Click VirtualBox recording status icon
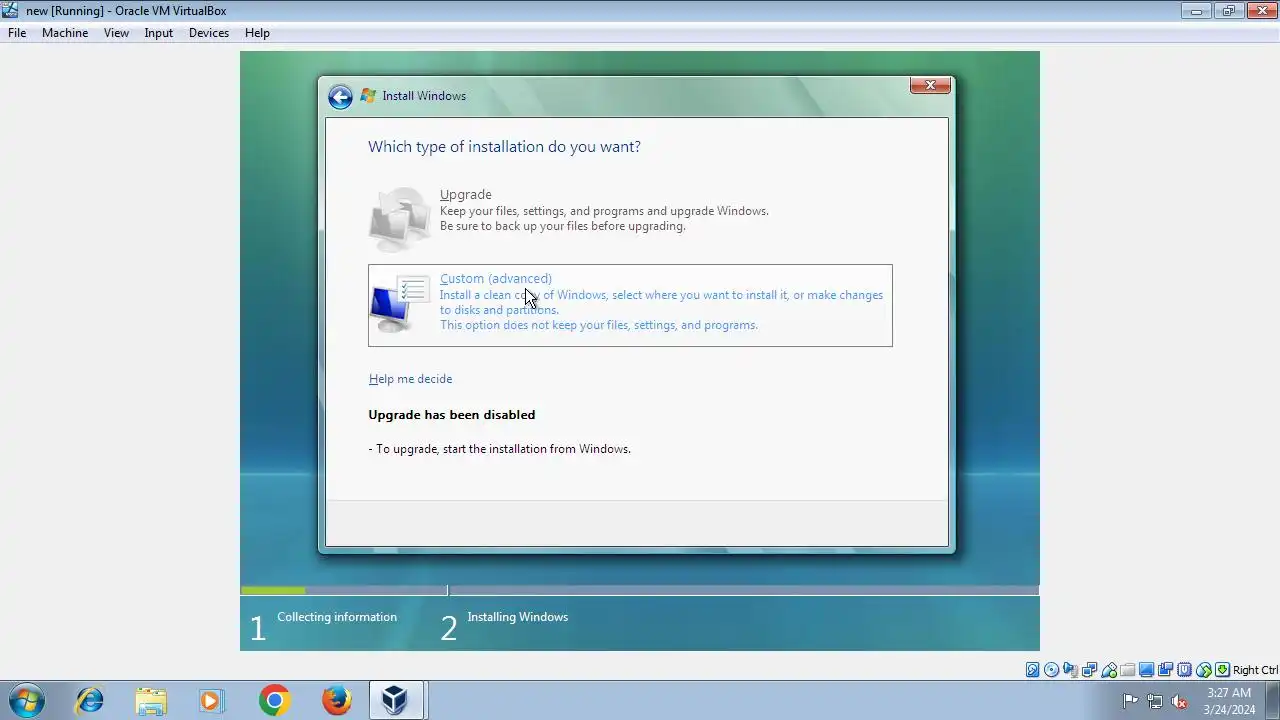The image size is (1280, 720). pyautogui.click(x=1165, y=670)
